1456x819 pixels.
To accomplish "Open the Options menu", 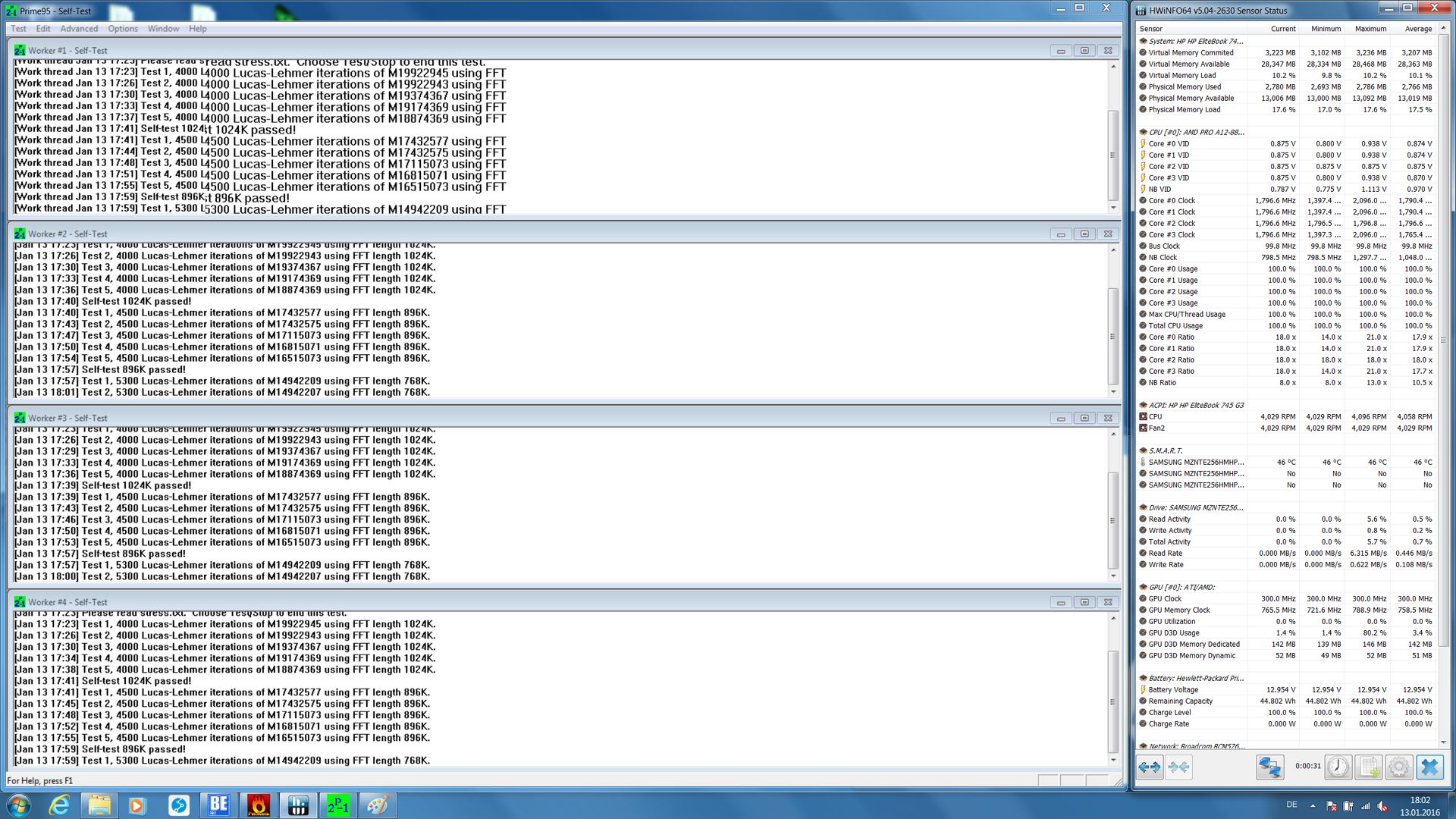I will (123, 29).
